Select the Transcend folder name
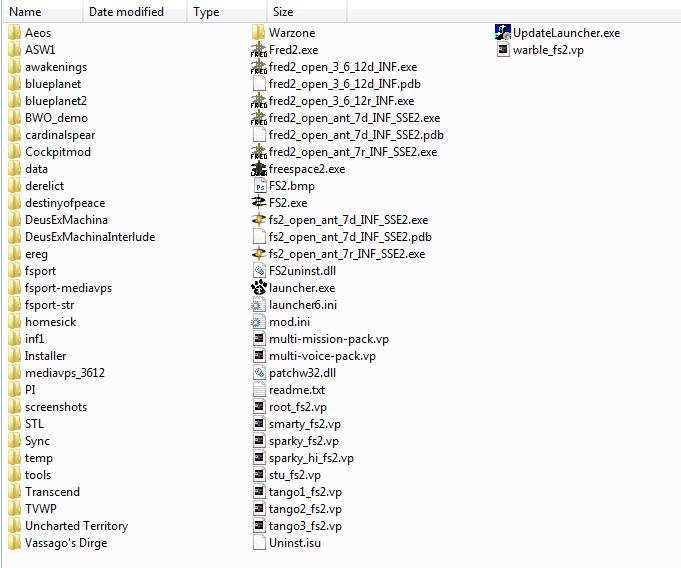Viewport: 681px width, 568px height. coord(53,492)
